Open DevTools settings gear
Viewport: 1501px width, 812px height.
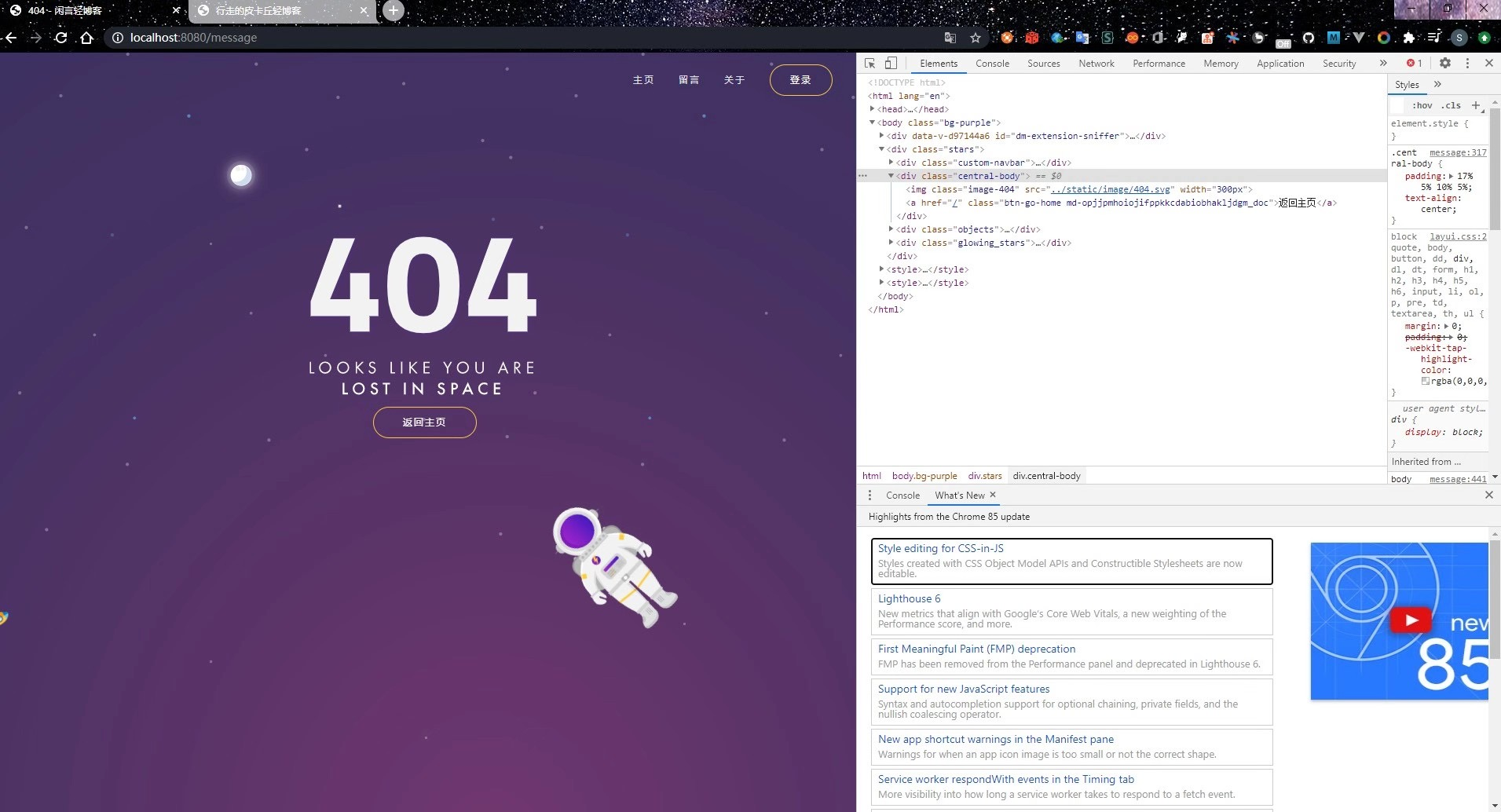[x=1445, y=64]
